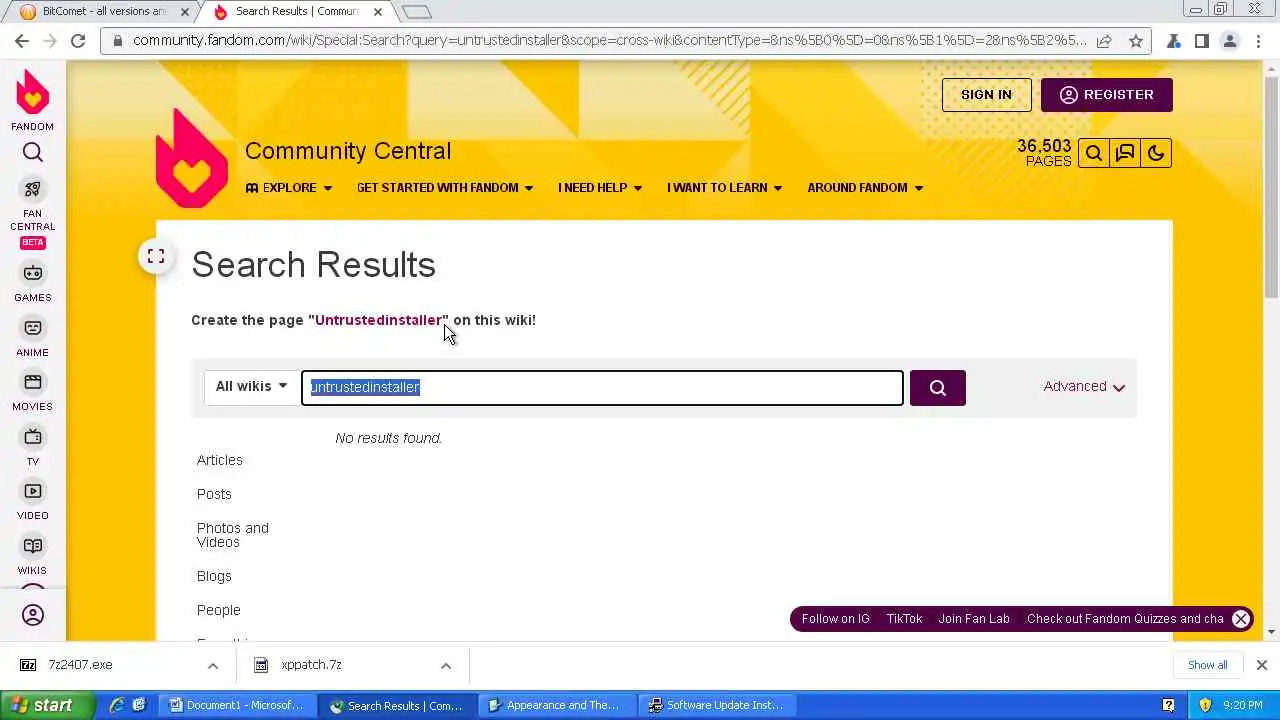Dismiss the bottom promo banner
1280x720 pixels.
point(1241,619)
